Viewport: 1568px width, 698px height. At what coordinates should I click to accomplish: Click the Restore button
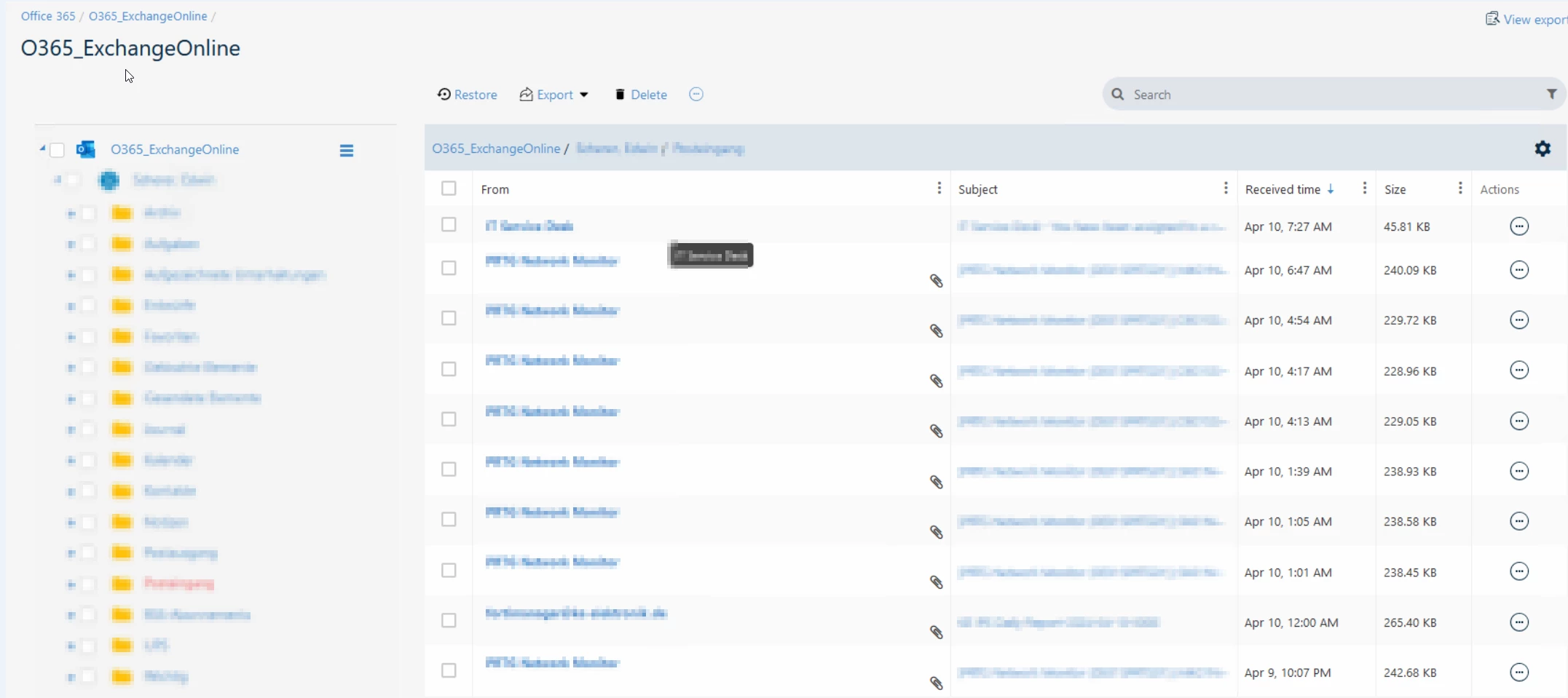point(467,94)
